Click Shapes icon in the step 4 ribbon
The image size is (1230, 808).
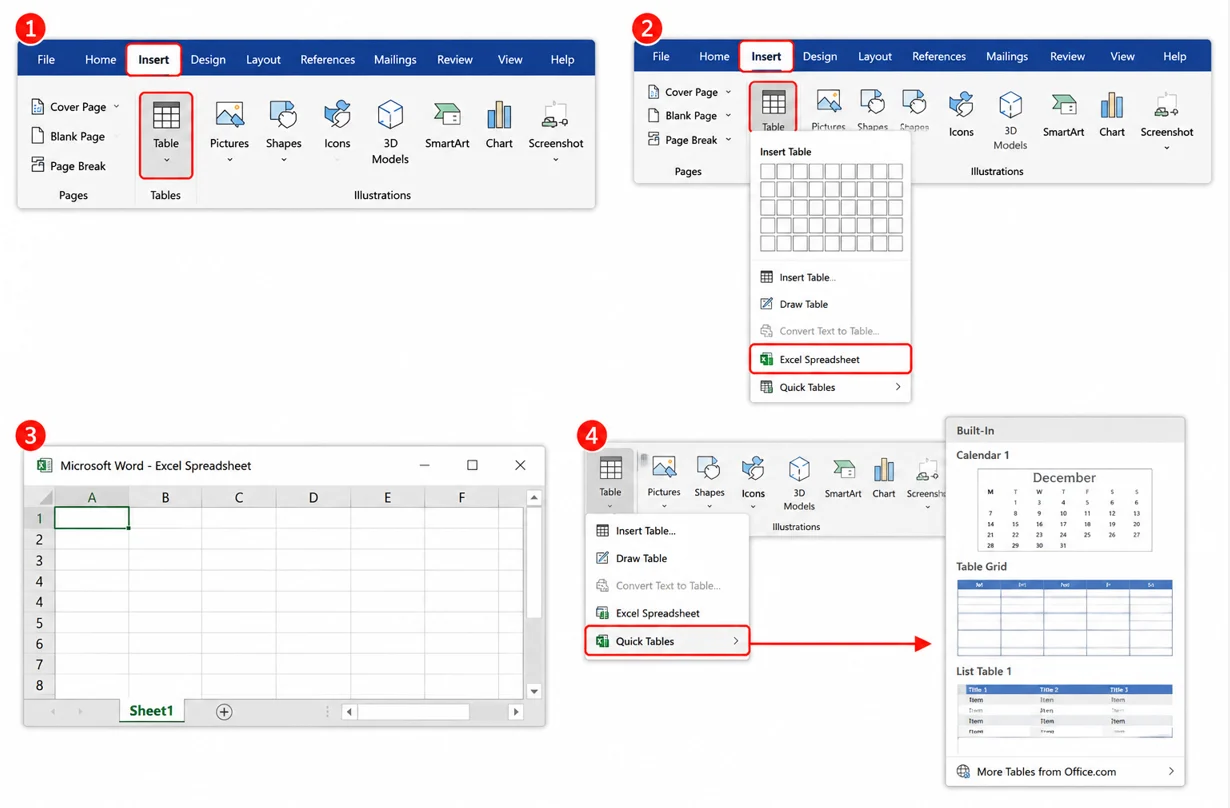pos(709,467)
